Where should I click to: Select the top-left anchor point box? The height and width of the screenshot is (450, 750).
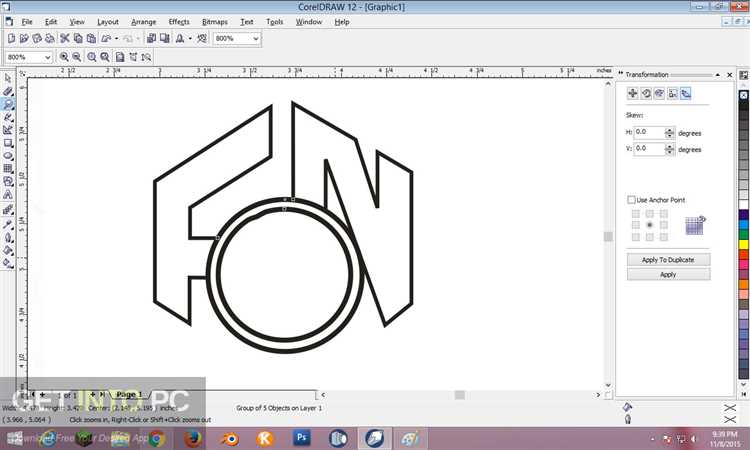(635, 213)
